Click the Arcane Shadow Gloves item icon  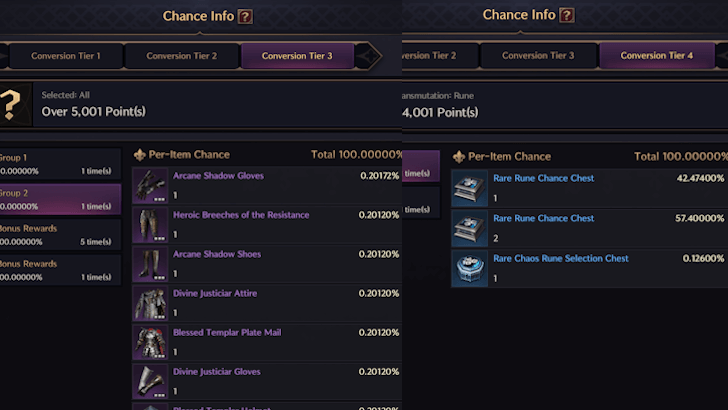[x=150, y=186]
